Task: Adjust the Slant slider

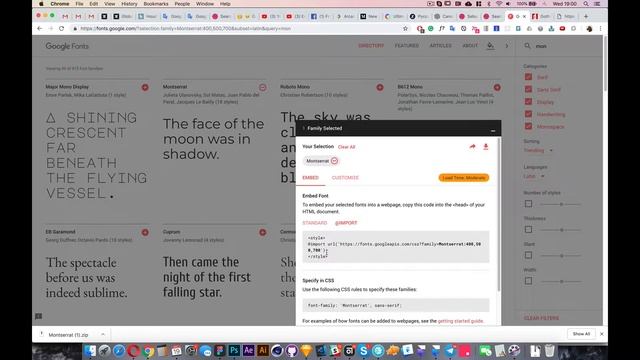Action: click(561, 256)
